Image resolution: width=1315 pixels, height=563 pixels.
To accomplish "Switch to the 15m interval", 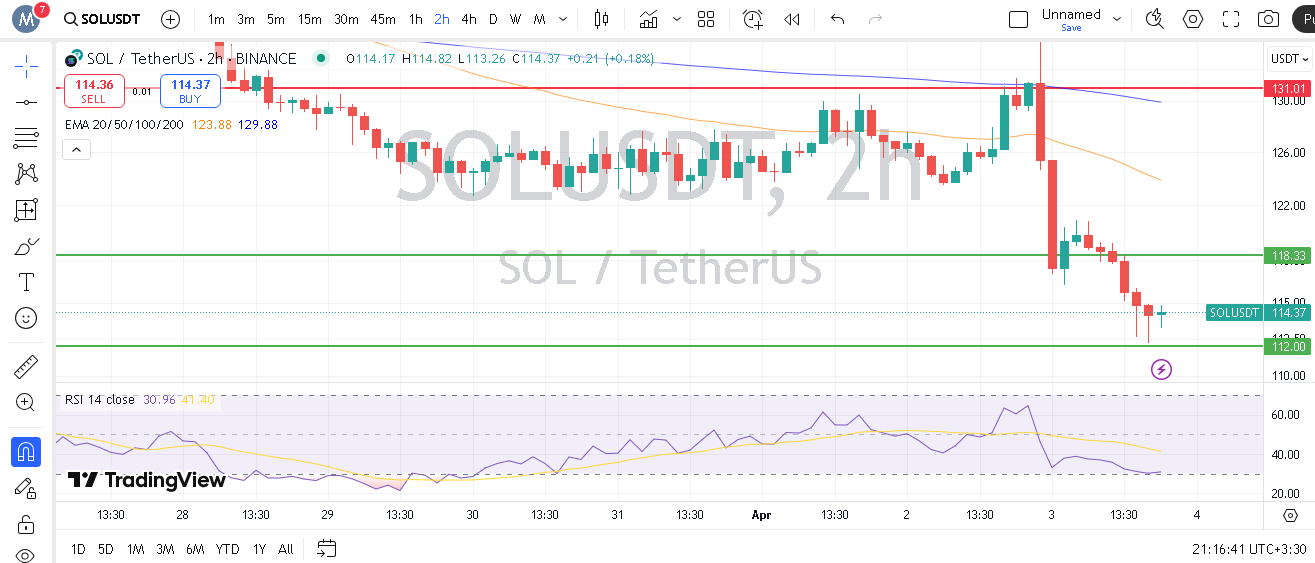I will tap(310, 19).
